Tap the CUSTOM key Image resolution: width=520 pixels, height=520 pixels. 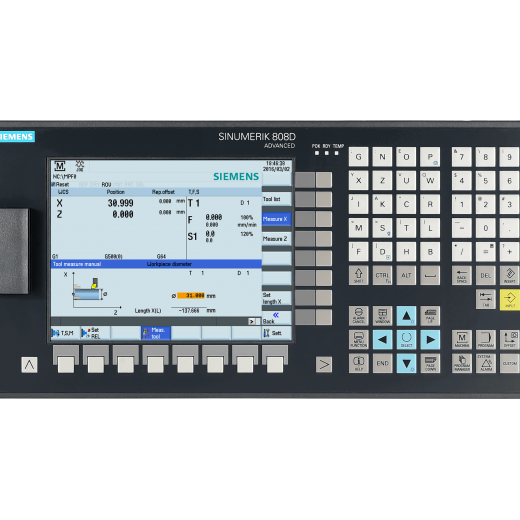[x=510, y=363]
